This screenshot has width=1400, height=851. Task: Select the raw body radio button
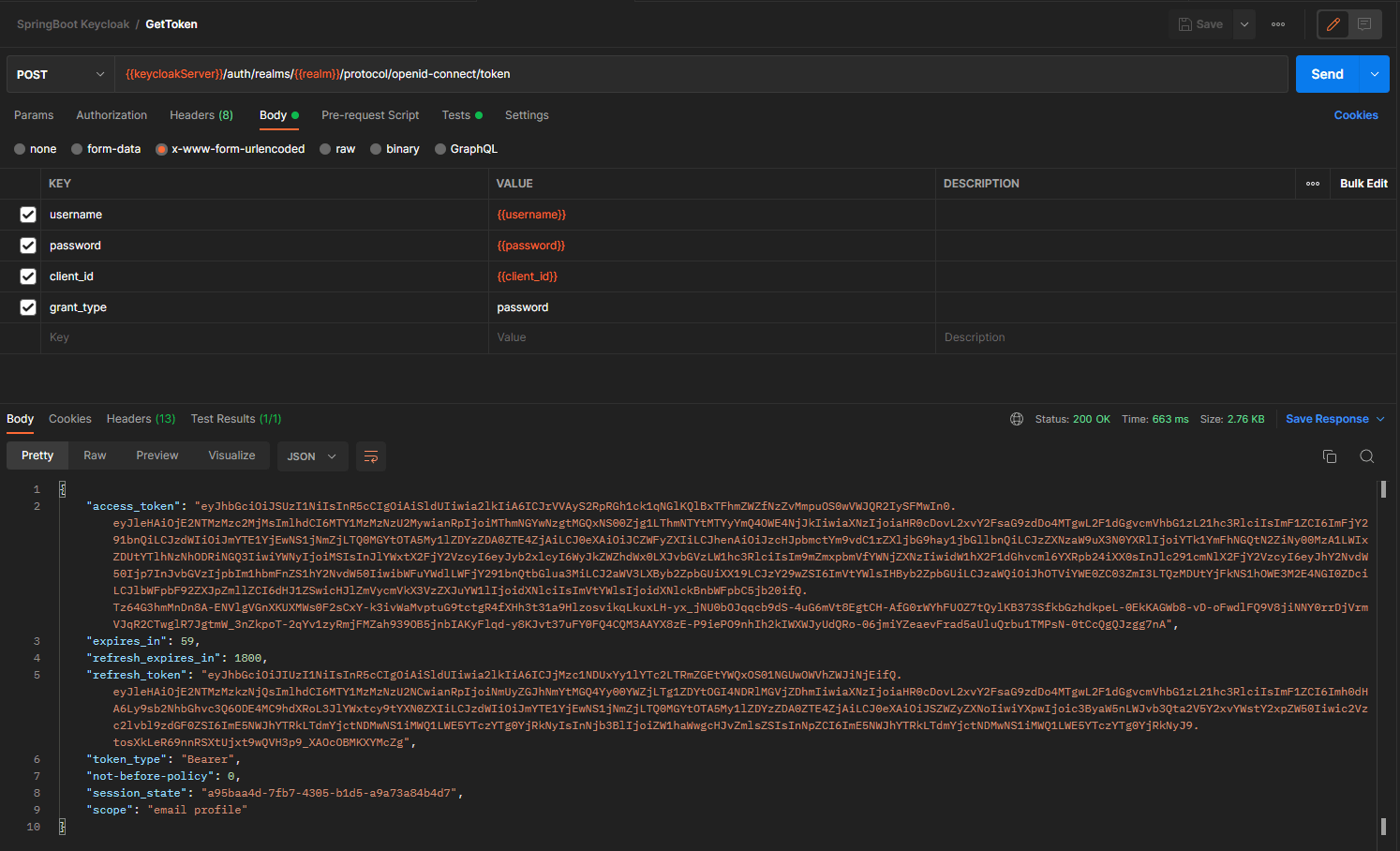(x=325, y=149)
